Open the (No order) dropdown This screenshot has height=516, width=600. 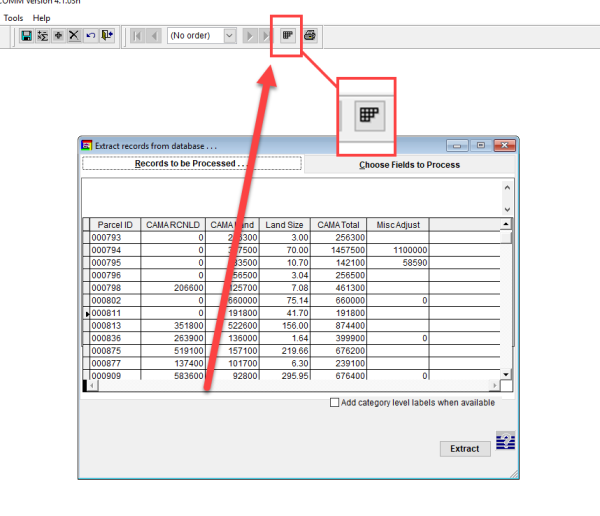point(229,36)
